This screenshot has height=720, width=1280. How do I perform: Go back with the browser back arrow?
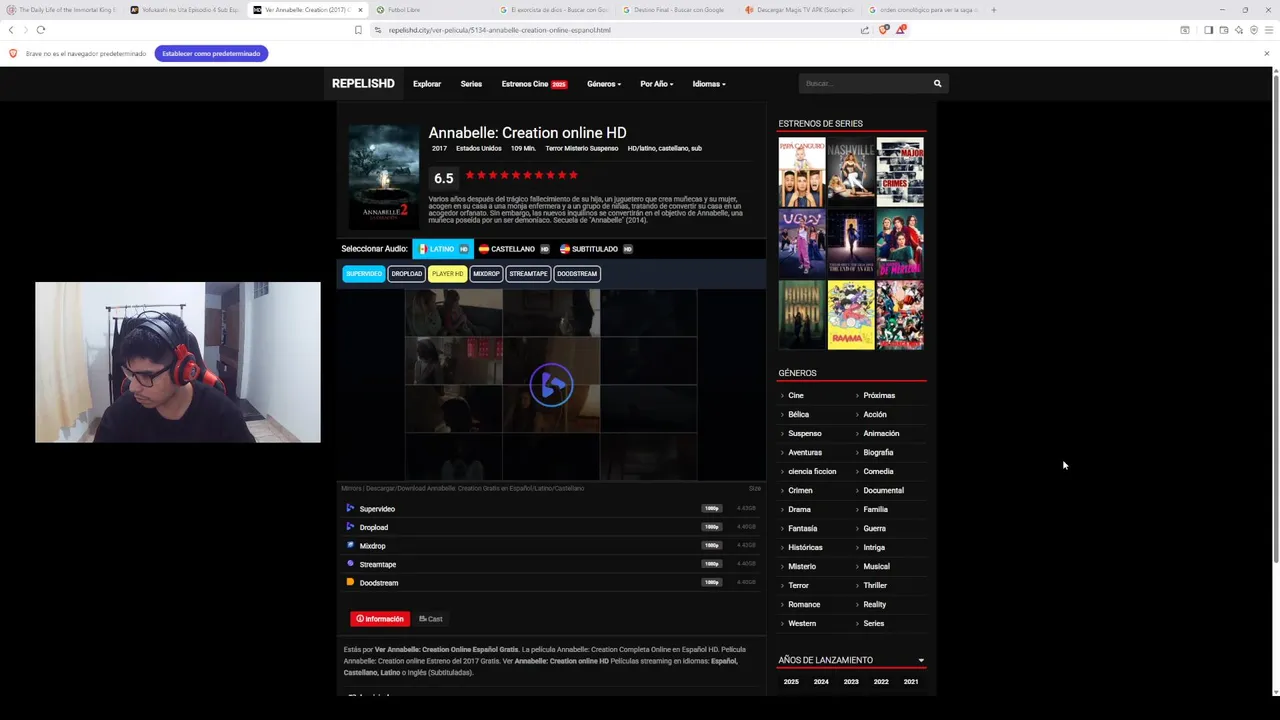(11, 30)
